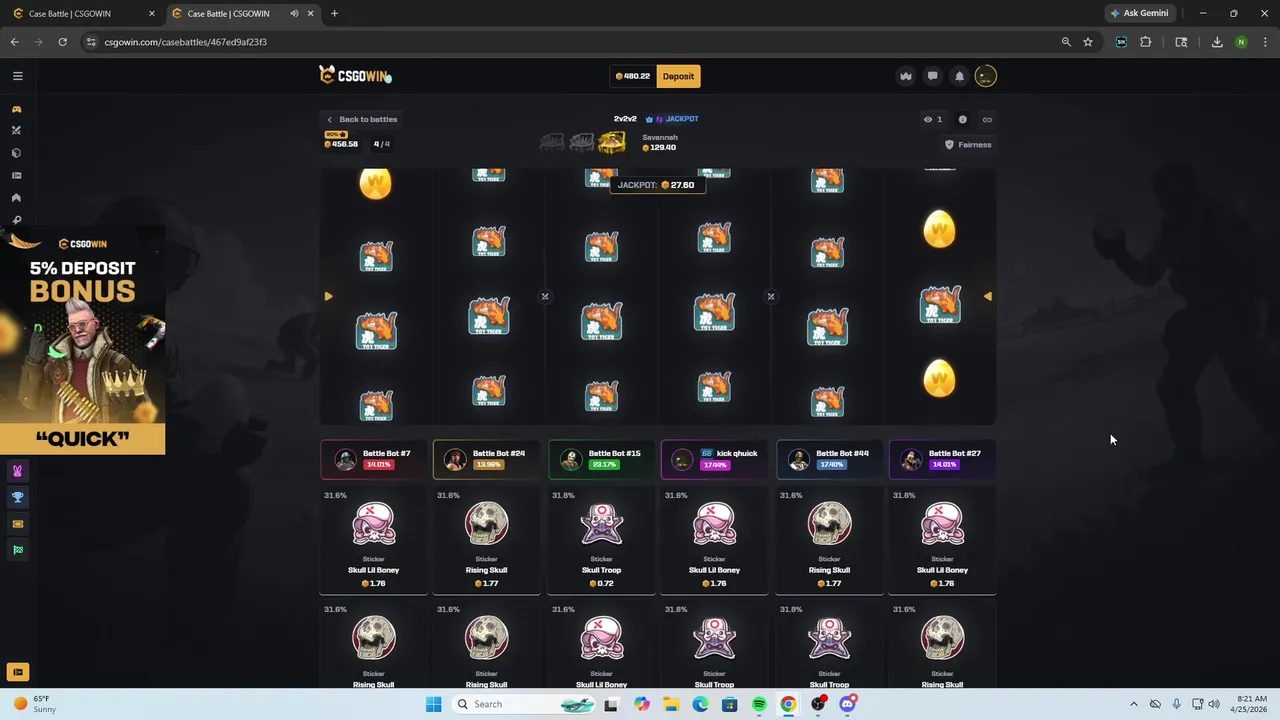Open the chat bubble icon in the header
The height and width of the screenshot is (720, 1280).
point(932,76)
